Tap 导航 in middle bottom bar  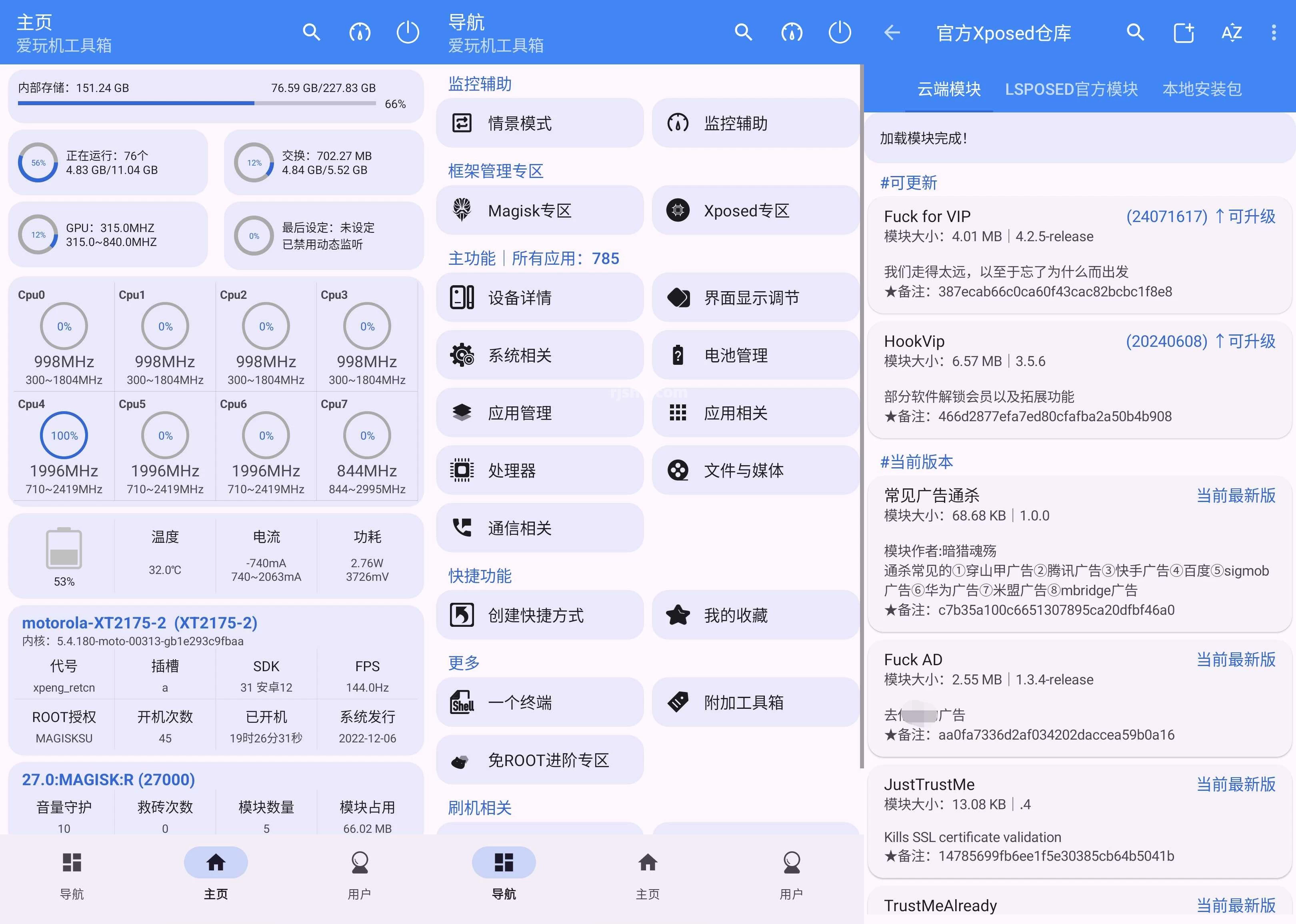[x=504, y=876]
